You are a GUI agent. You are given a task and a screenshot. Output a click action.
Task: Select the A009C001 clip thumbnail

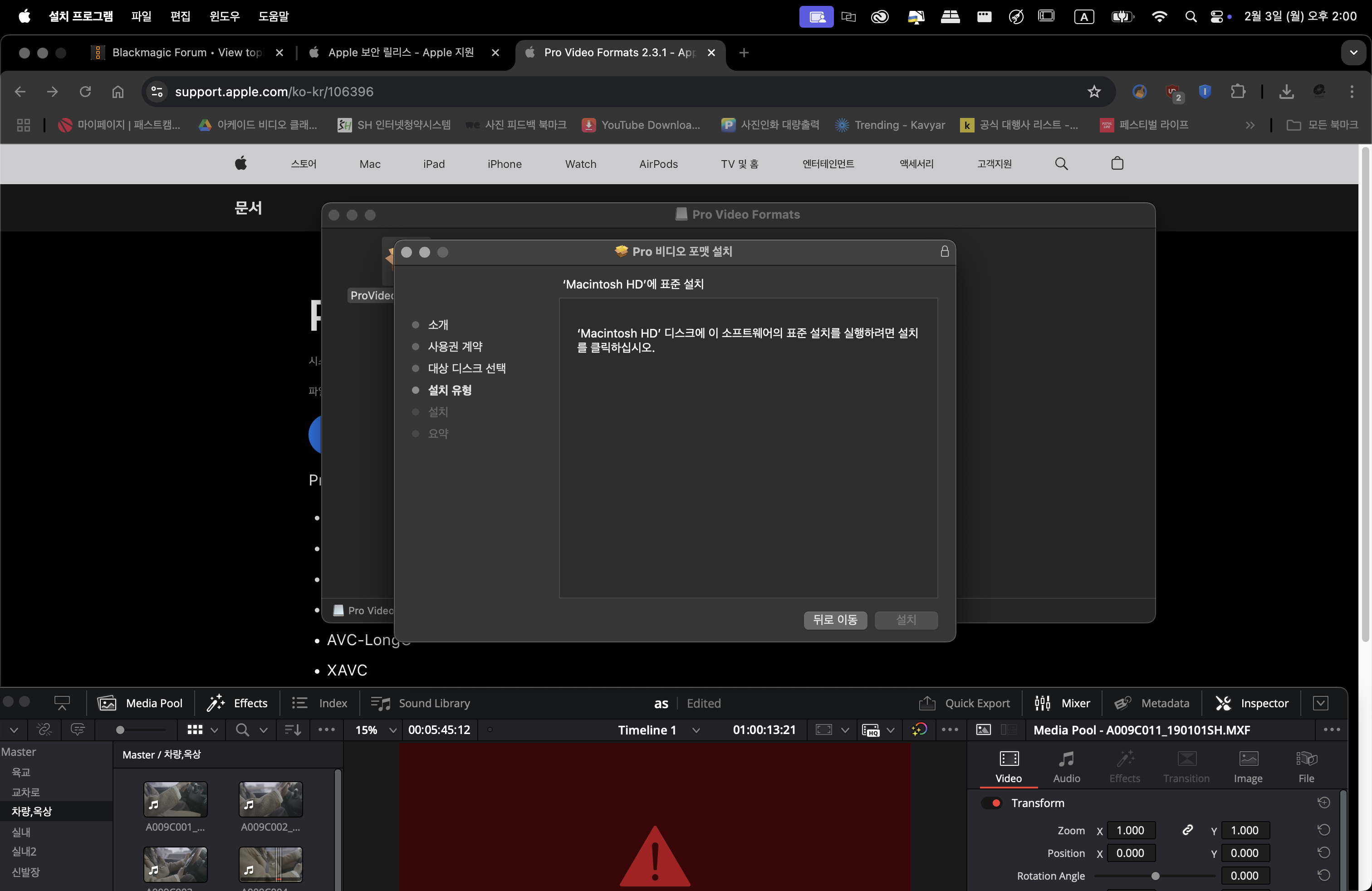(175, 799)
